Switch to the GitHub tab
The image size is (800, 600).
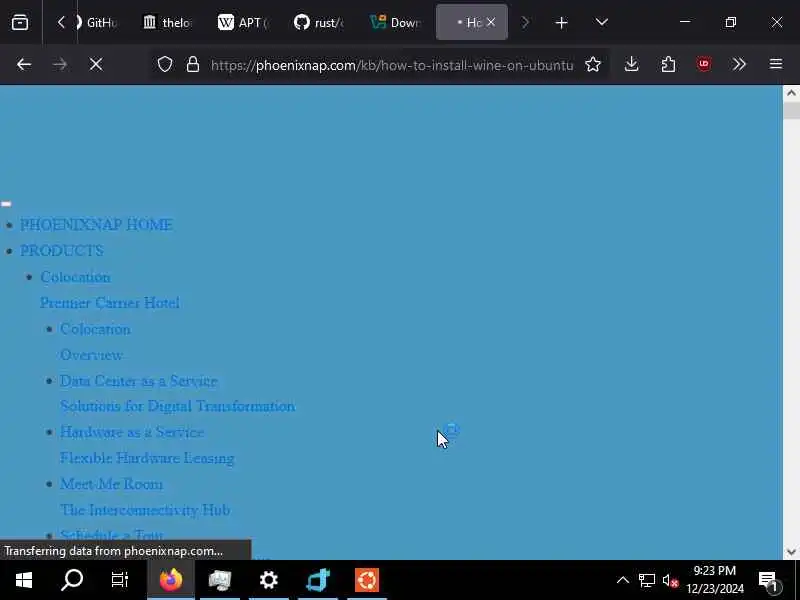pyautogui.click(x=97, y=22)
